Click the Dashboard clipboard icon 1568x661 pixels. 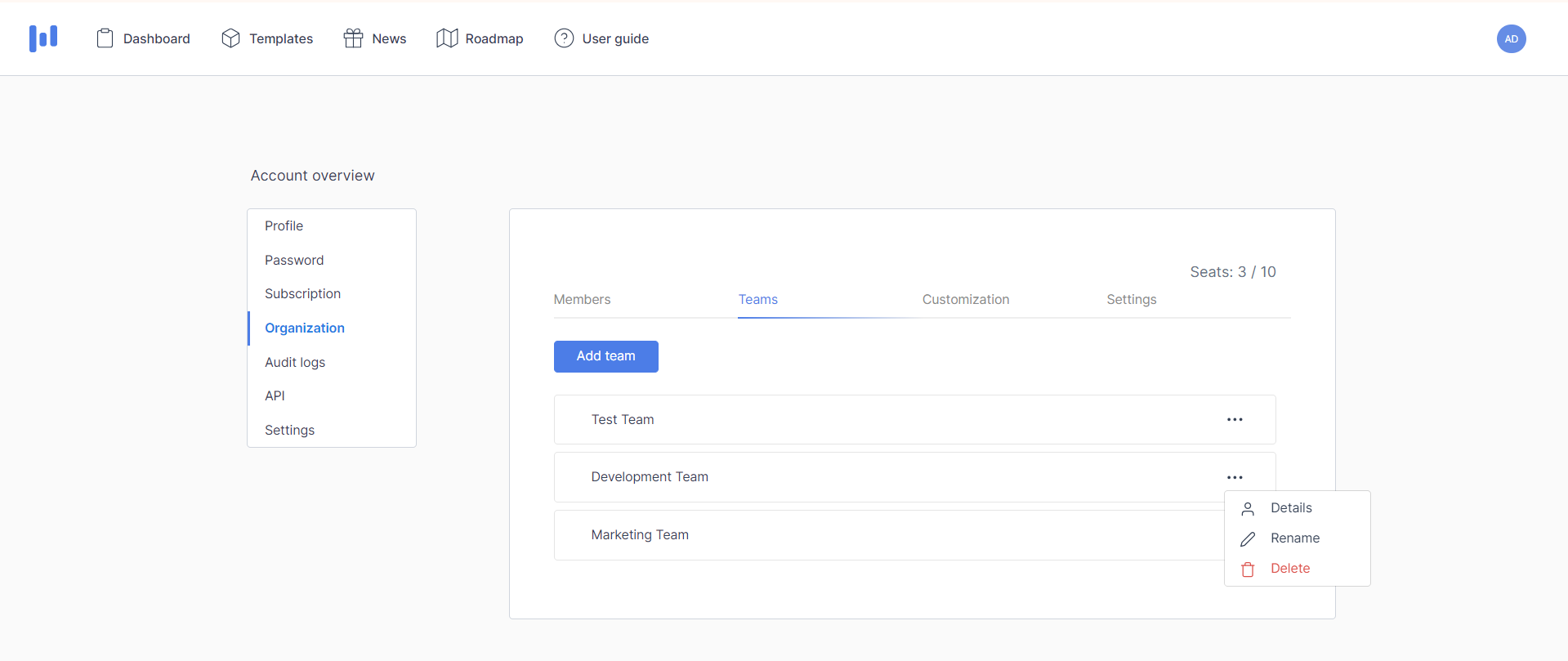point(105,38)
